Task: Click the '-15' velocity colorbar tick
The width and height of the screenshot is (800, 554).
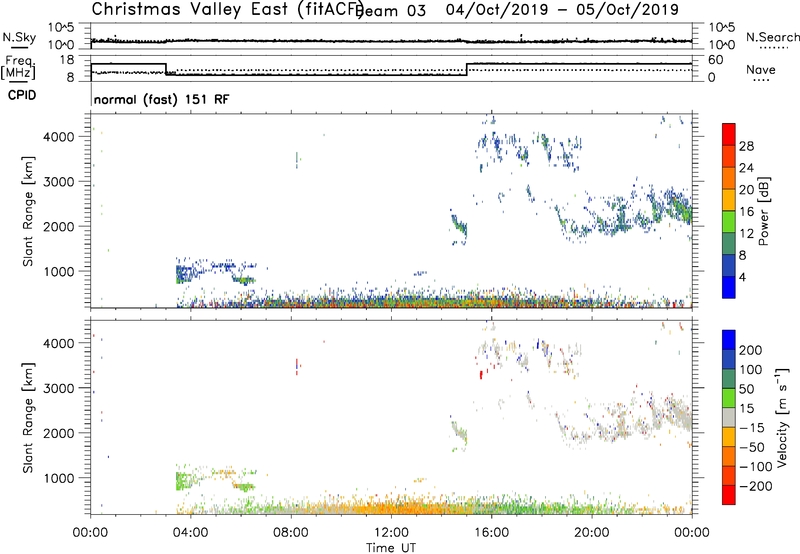Action: [751, 428]
